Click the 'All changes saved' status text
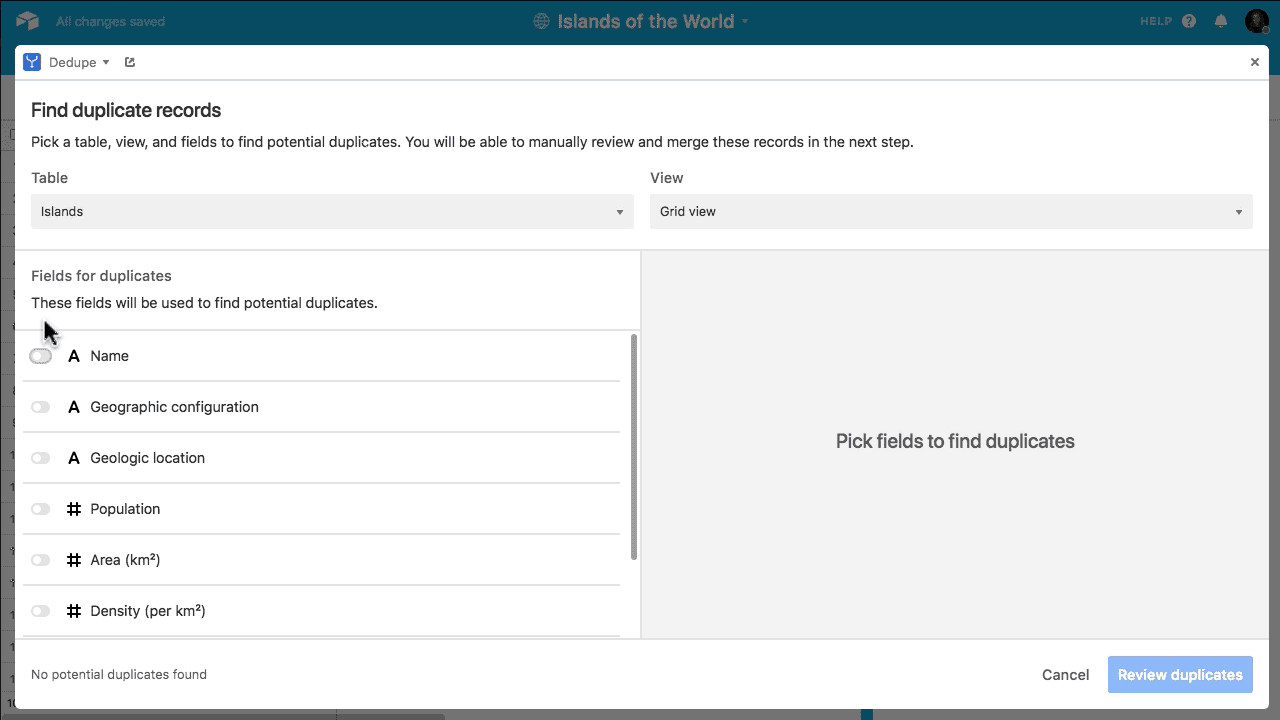The height and width of the screenshot is (720, 1280). pyautogui.click(x=110, y=21)
